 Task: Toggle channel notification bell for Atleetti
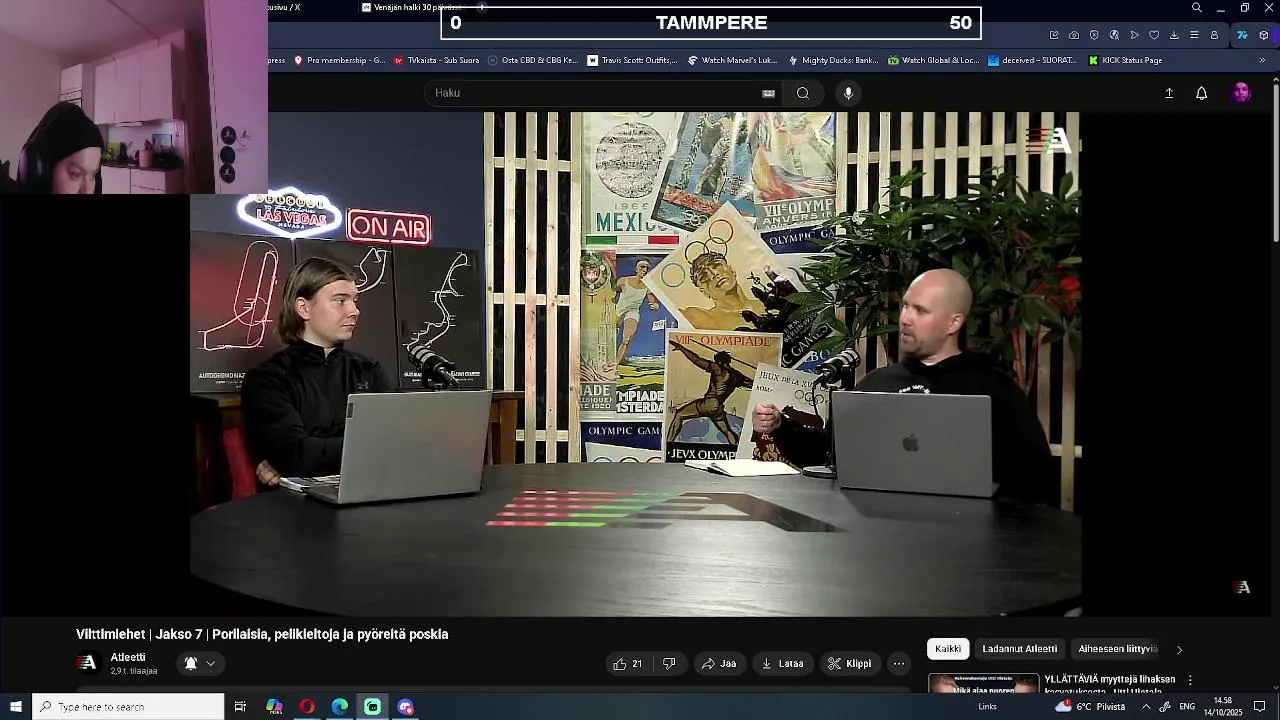pyautogui.click(x=190, y=663)
